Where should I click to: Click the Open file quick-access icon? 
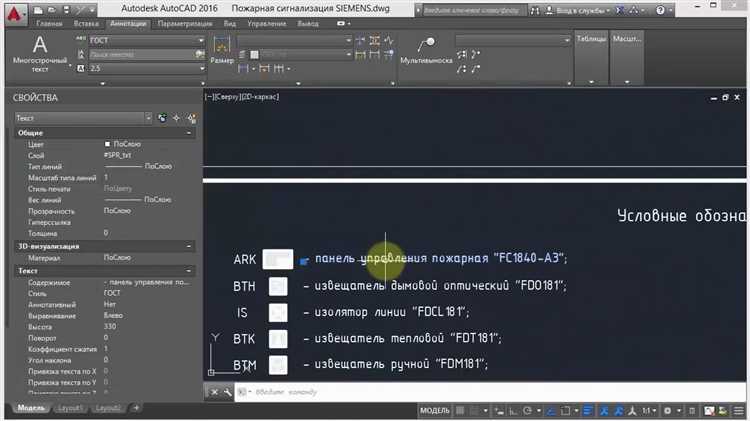pos(52,10)
